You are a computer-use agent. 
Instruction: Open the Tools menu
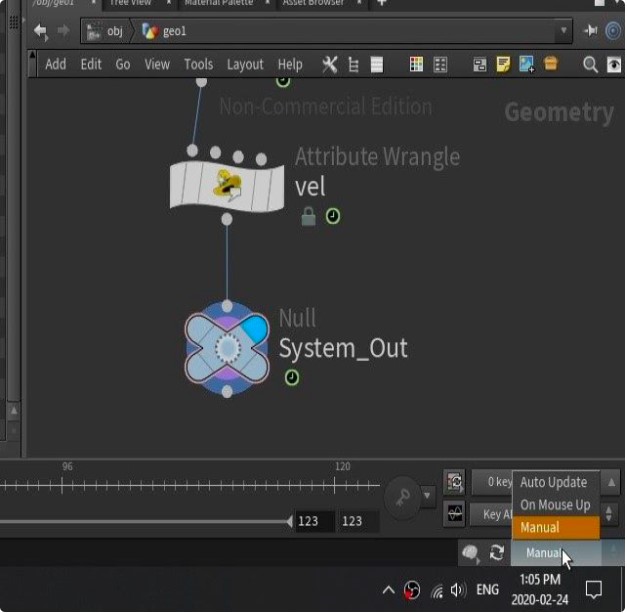198,64
